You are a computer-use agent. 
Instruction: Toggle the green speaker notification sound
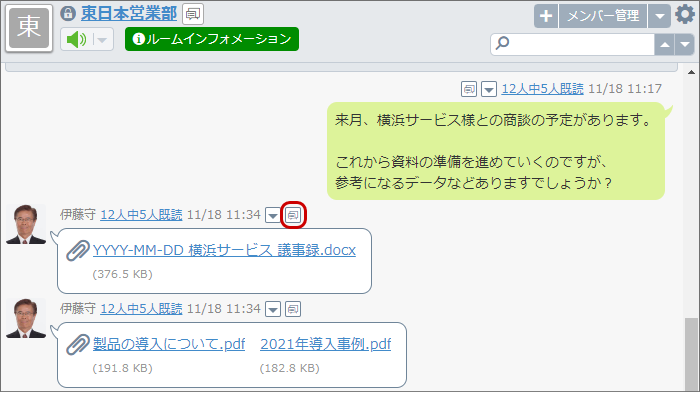point(77,40)
